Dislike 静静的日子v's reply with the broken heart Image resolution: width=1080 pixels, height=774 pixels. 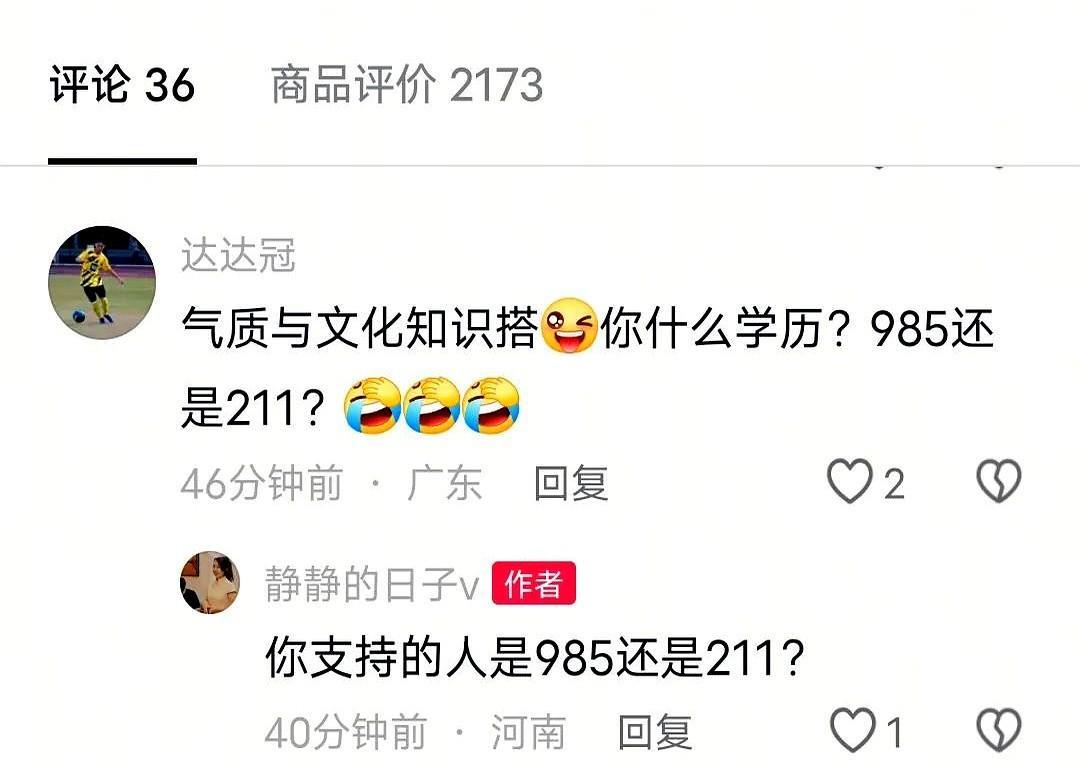click(999, 729)
